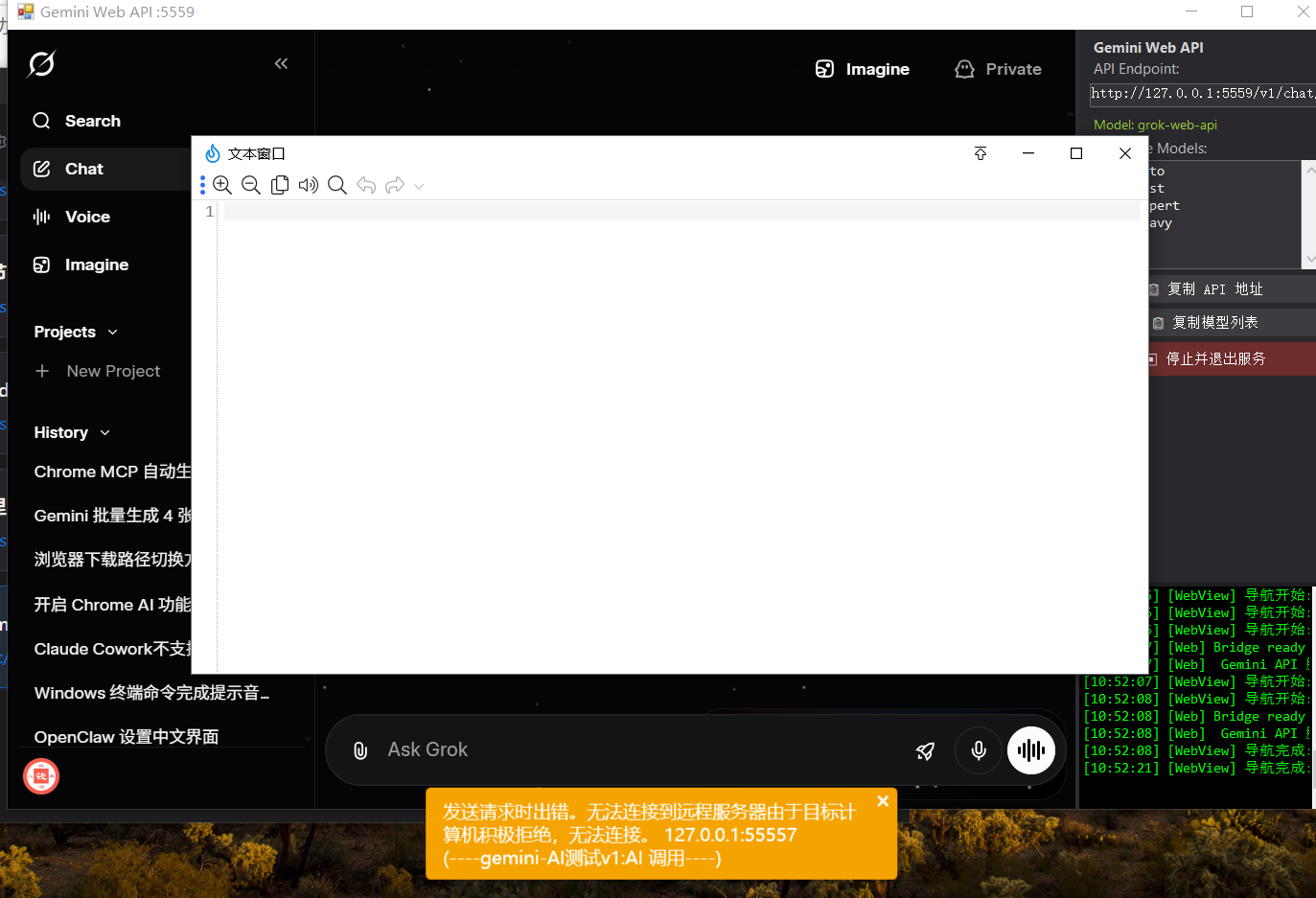This screenshot has width=1316, height=898.
Task: Collapse the Projects section
Action: pos(112,332)
